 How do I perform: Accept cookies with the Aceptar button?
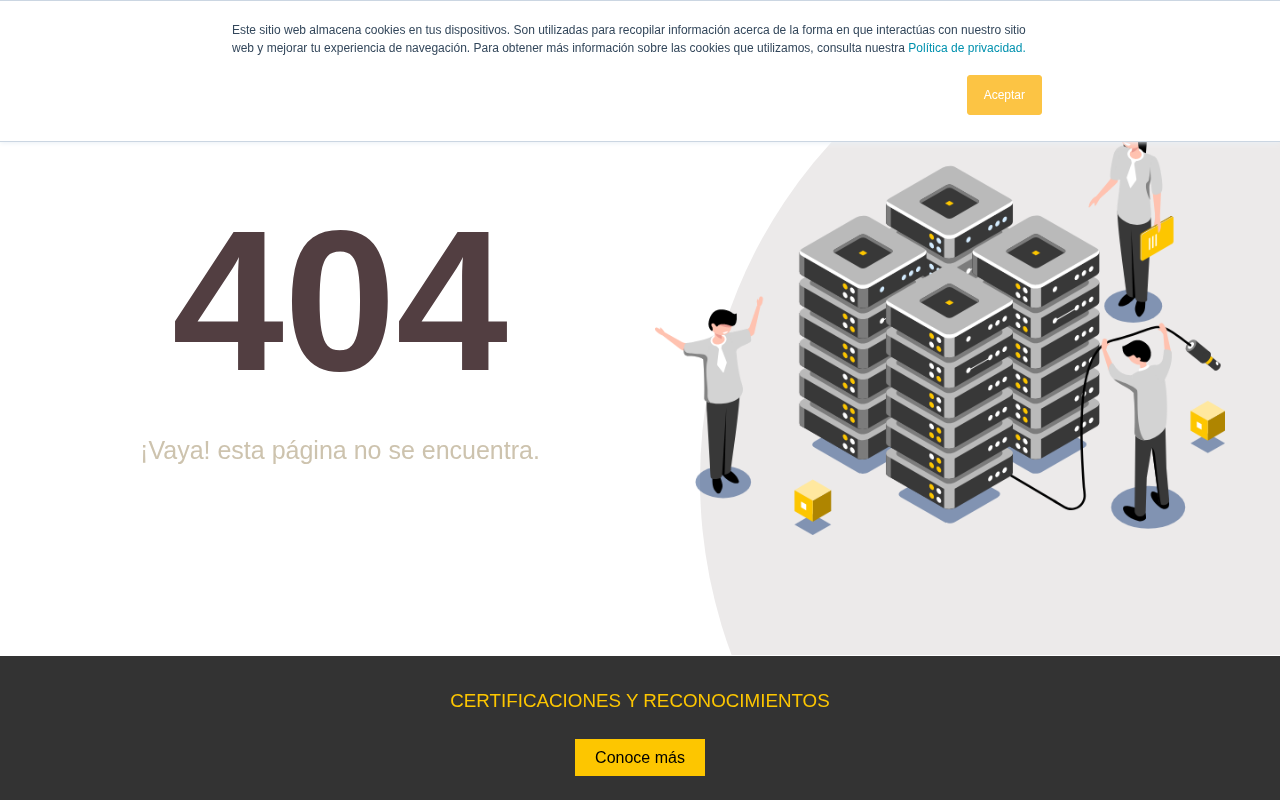coord(1004,95)
